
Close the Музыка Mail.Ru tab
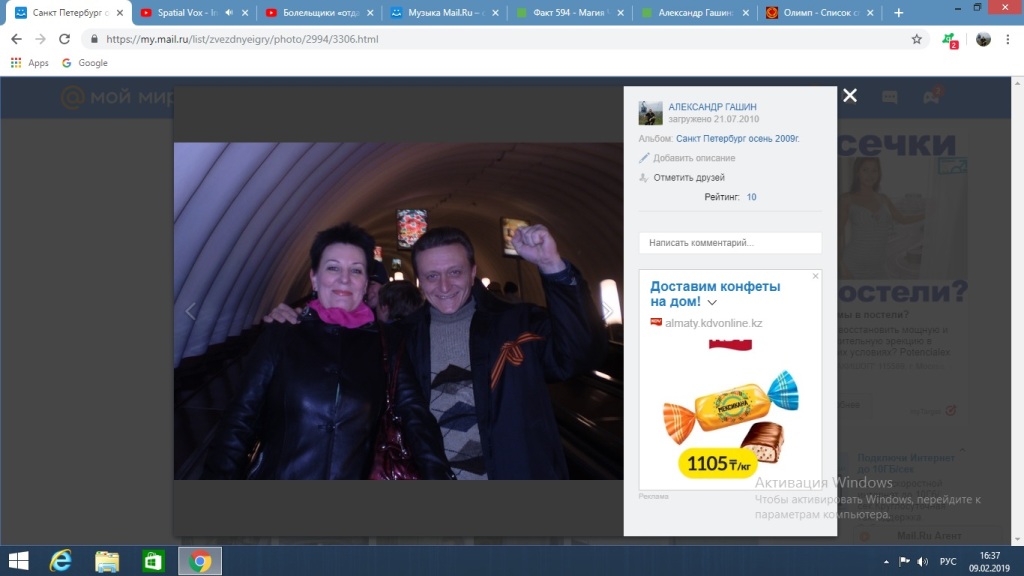[x=496, y=12]
